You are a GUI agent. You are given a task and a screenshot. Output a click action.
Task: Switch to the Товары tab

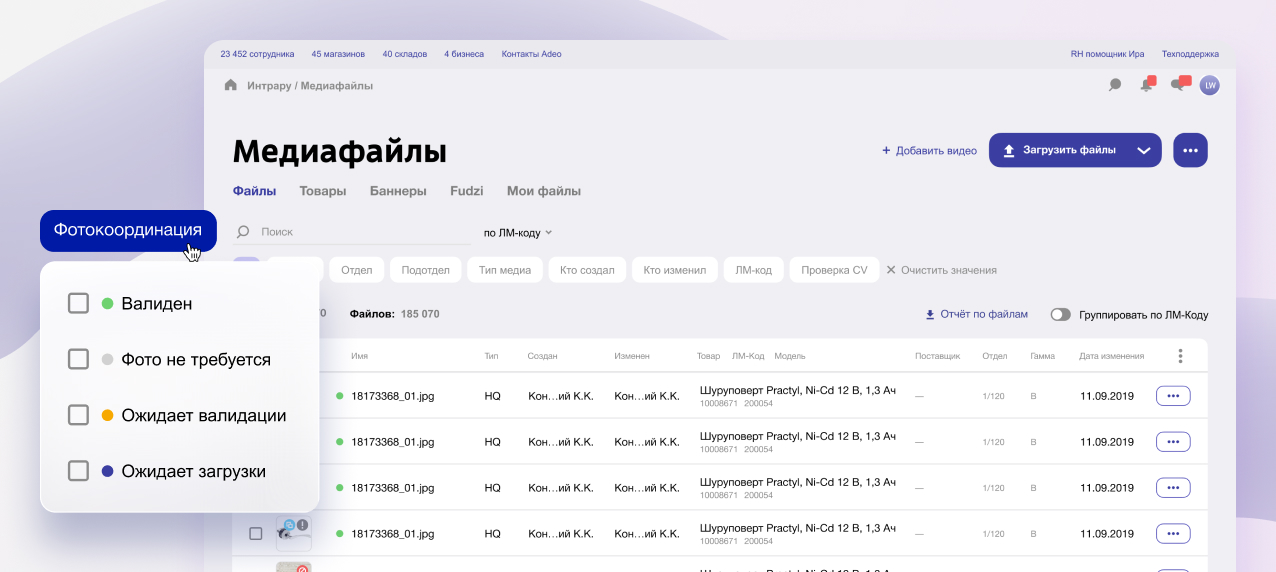click(322, 191)
